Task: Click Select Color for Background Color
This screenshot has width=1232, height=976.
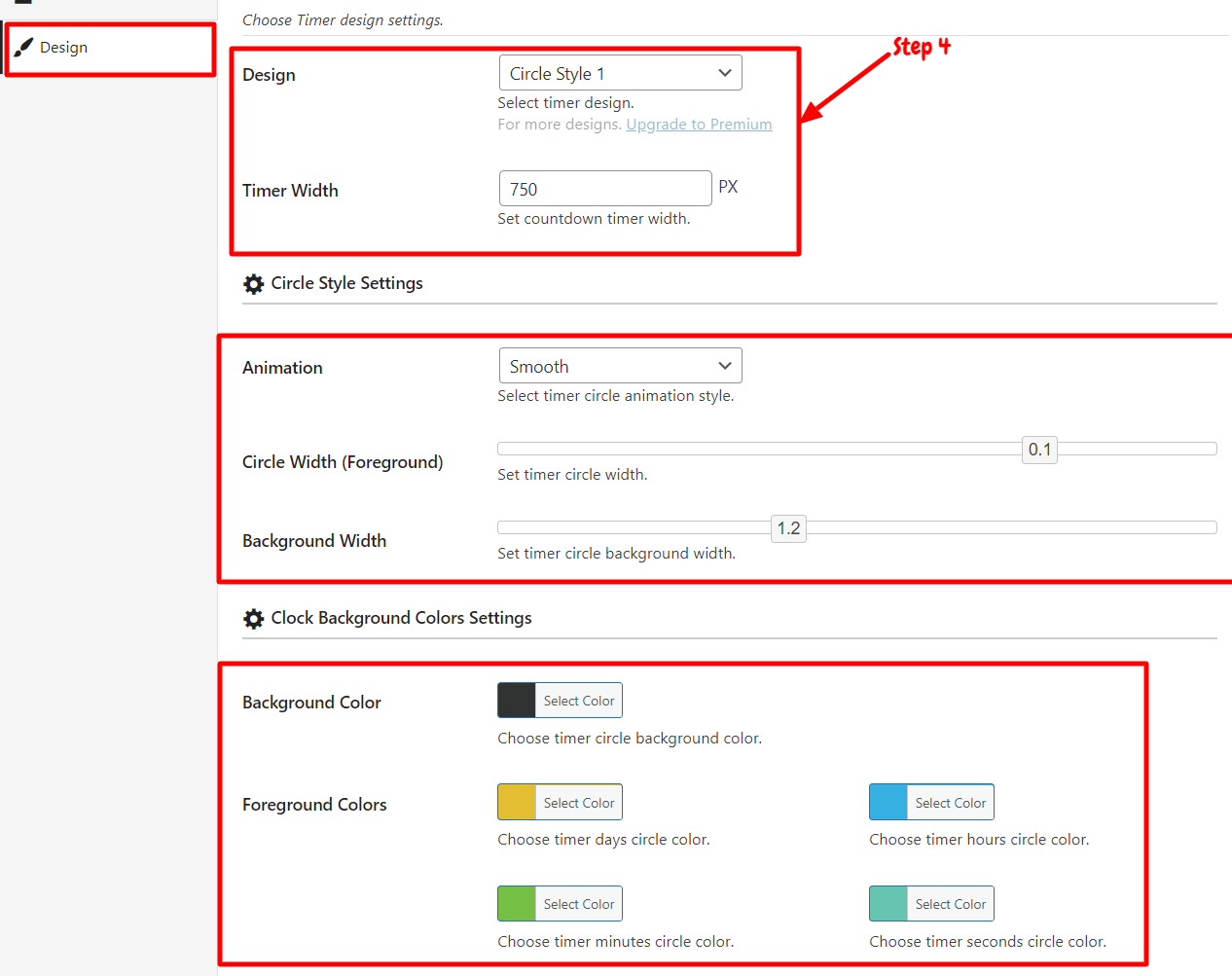Action: coord(579,701)
